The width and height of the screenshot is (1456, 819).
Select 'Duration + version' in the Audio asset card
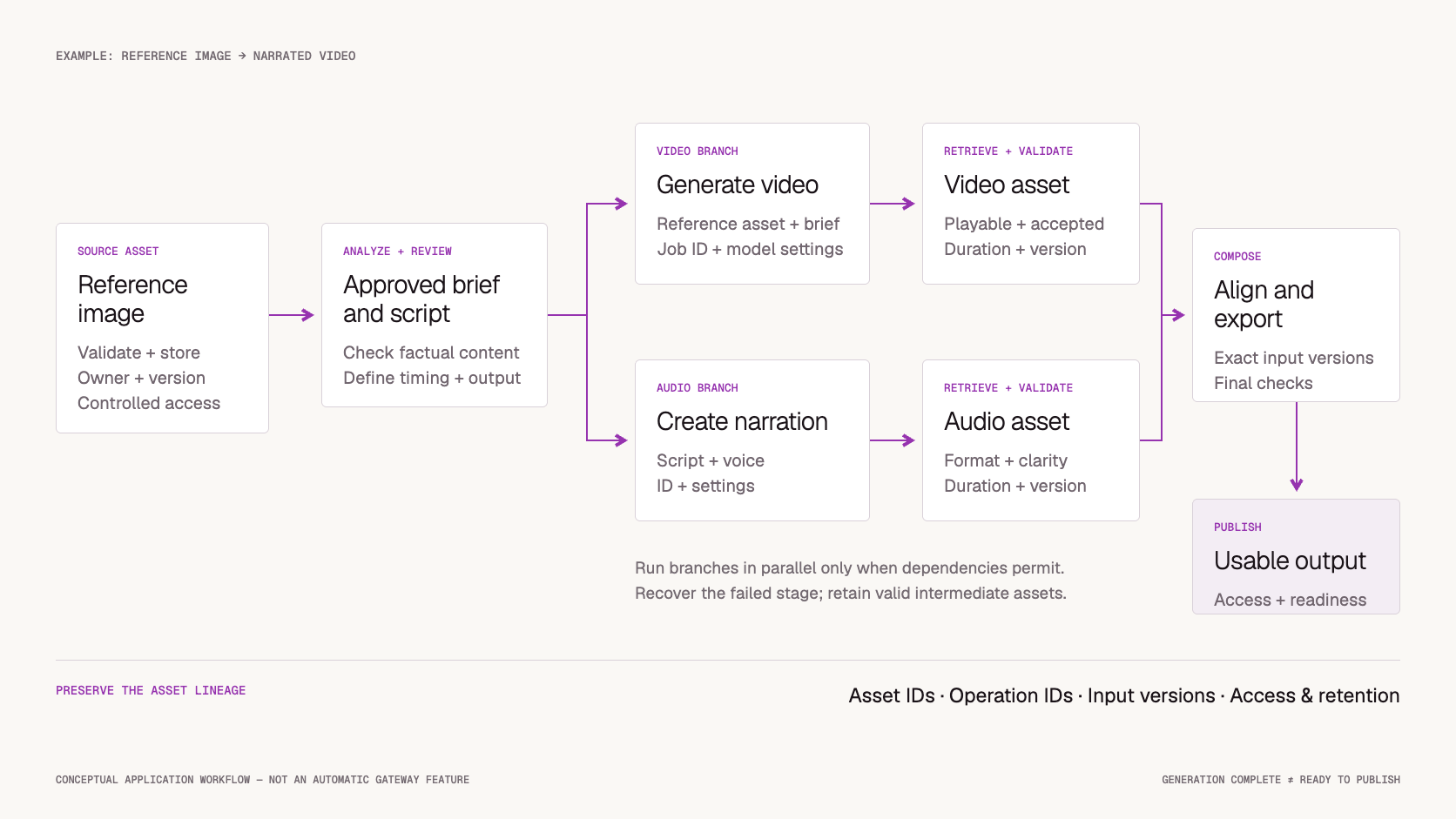point(1015,486)
